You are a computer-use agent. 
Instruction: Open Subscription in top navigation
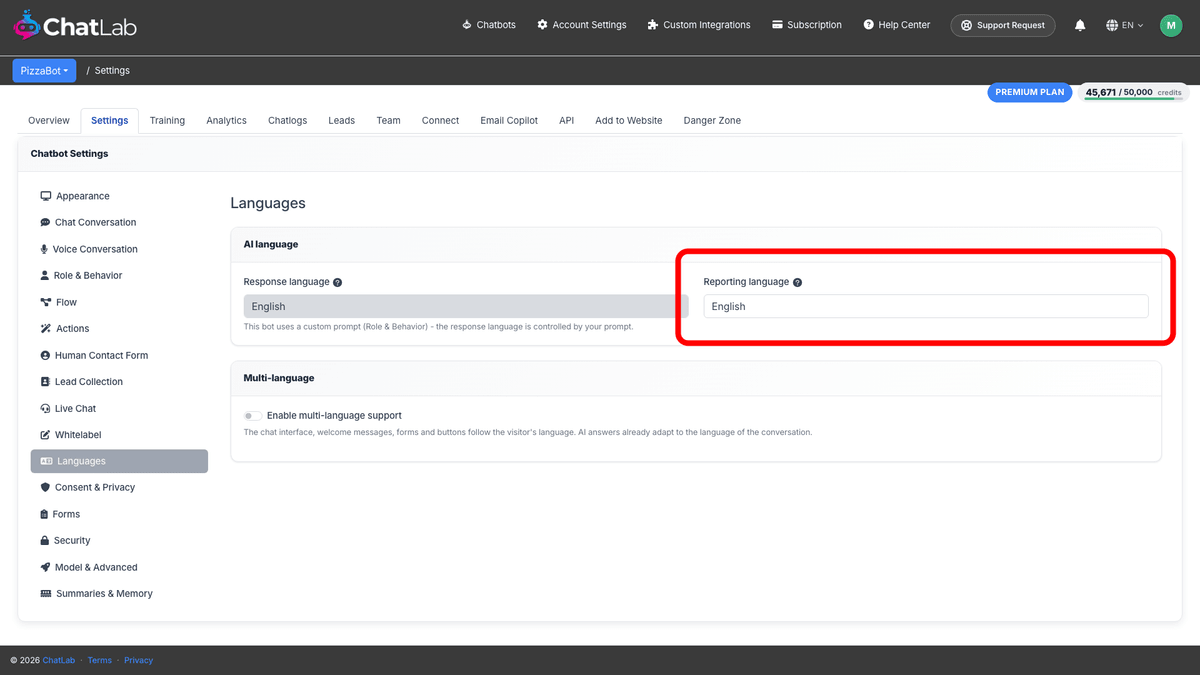coord(806,25)
